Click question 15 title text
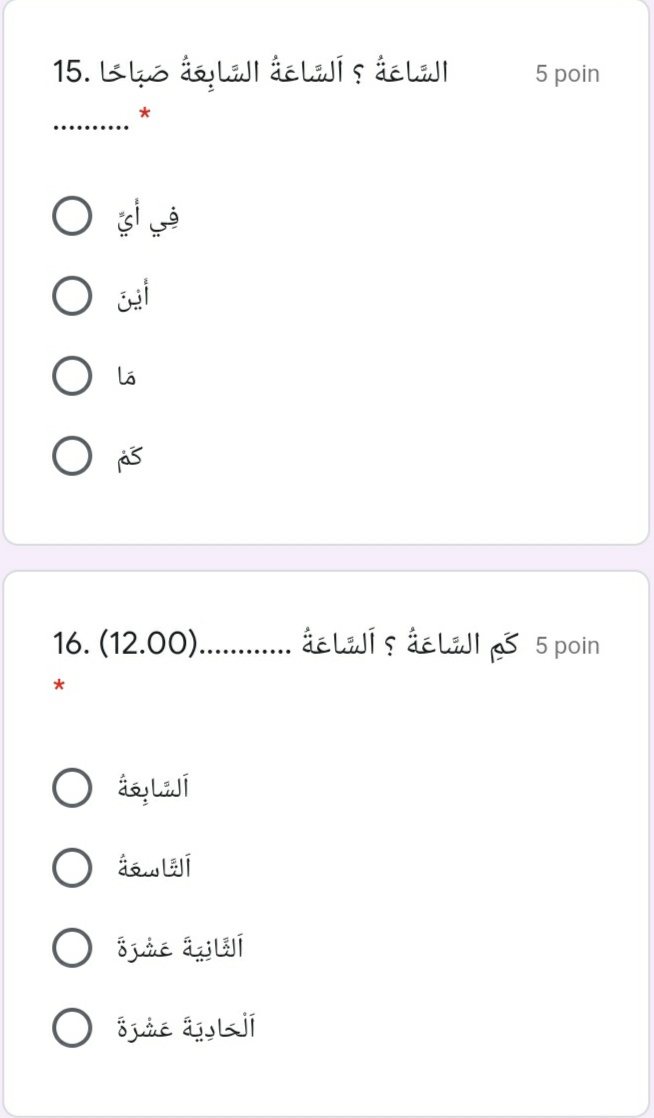Screen dimensions: 654x1118 (x=252, y=73)
